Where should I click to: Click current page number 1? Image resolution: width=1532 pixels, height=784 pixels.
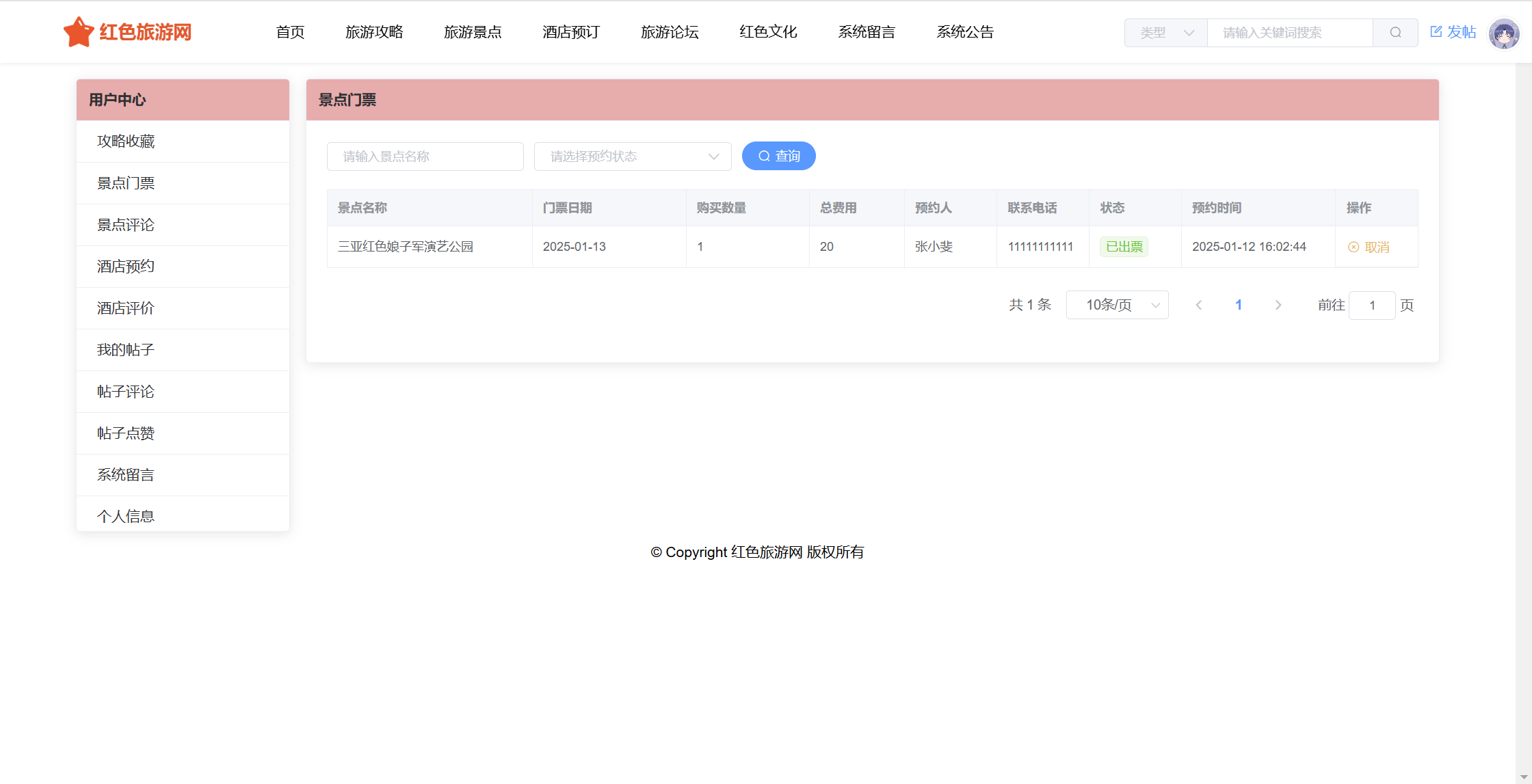click(x=1238, y=305)
